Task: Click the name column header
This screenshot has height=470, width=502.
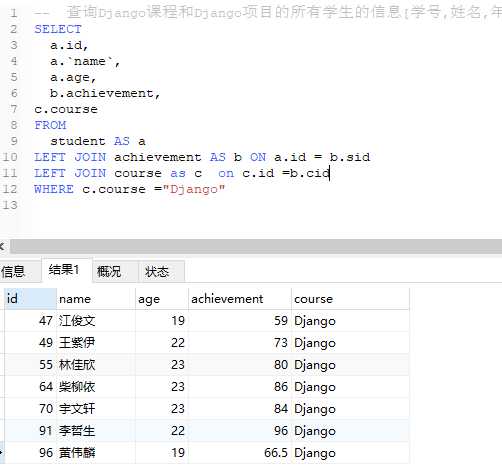Action: pos(96,299)
